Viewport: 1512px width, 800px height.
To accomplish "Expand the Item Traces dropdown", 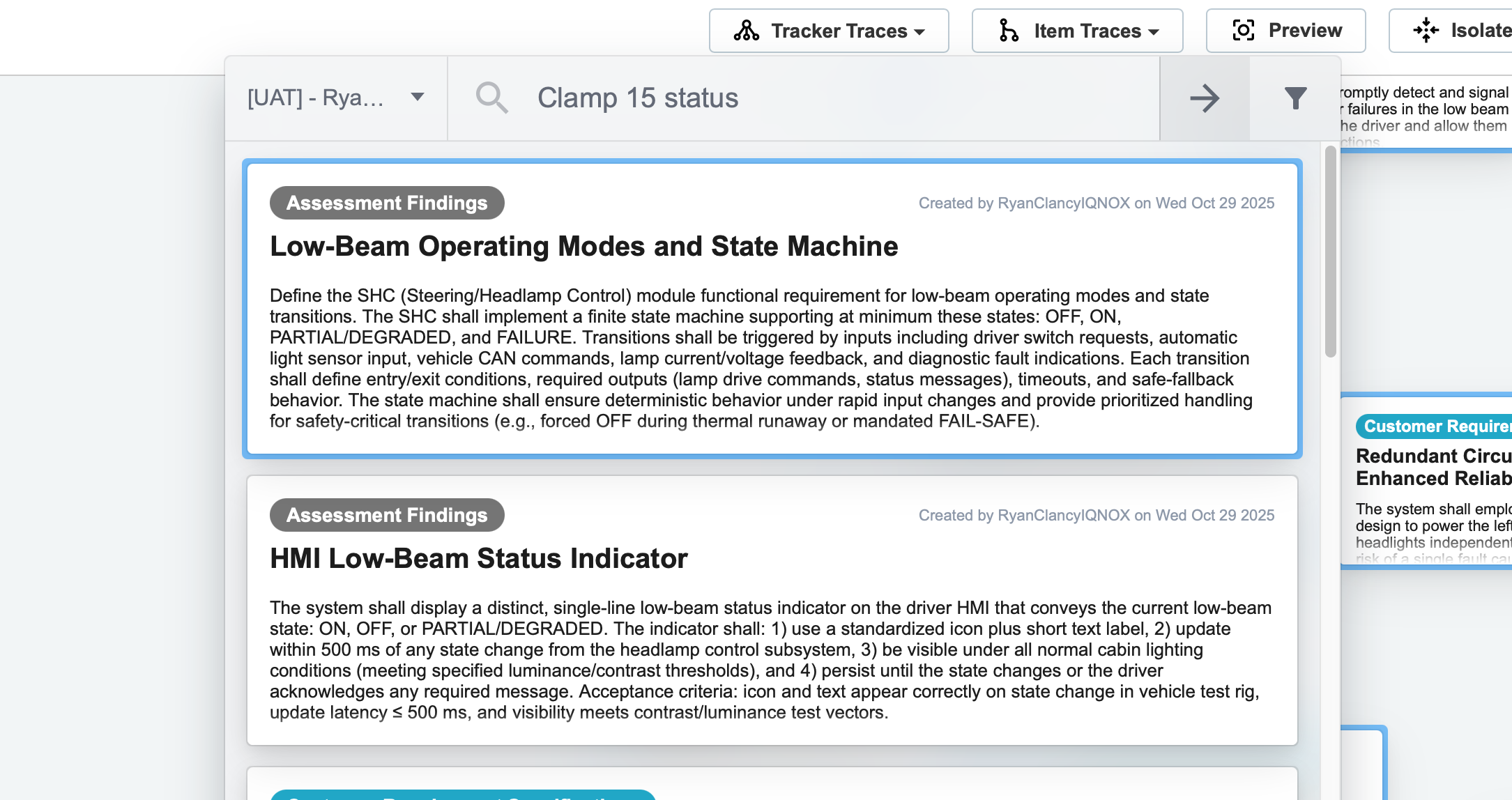I will point(1153,31).
